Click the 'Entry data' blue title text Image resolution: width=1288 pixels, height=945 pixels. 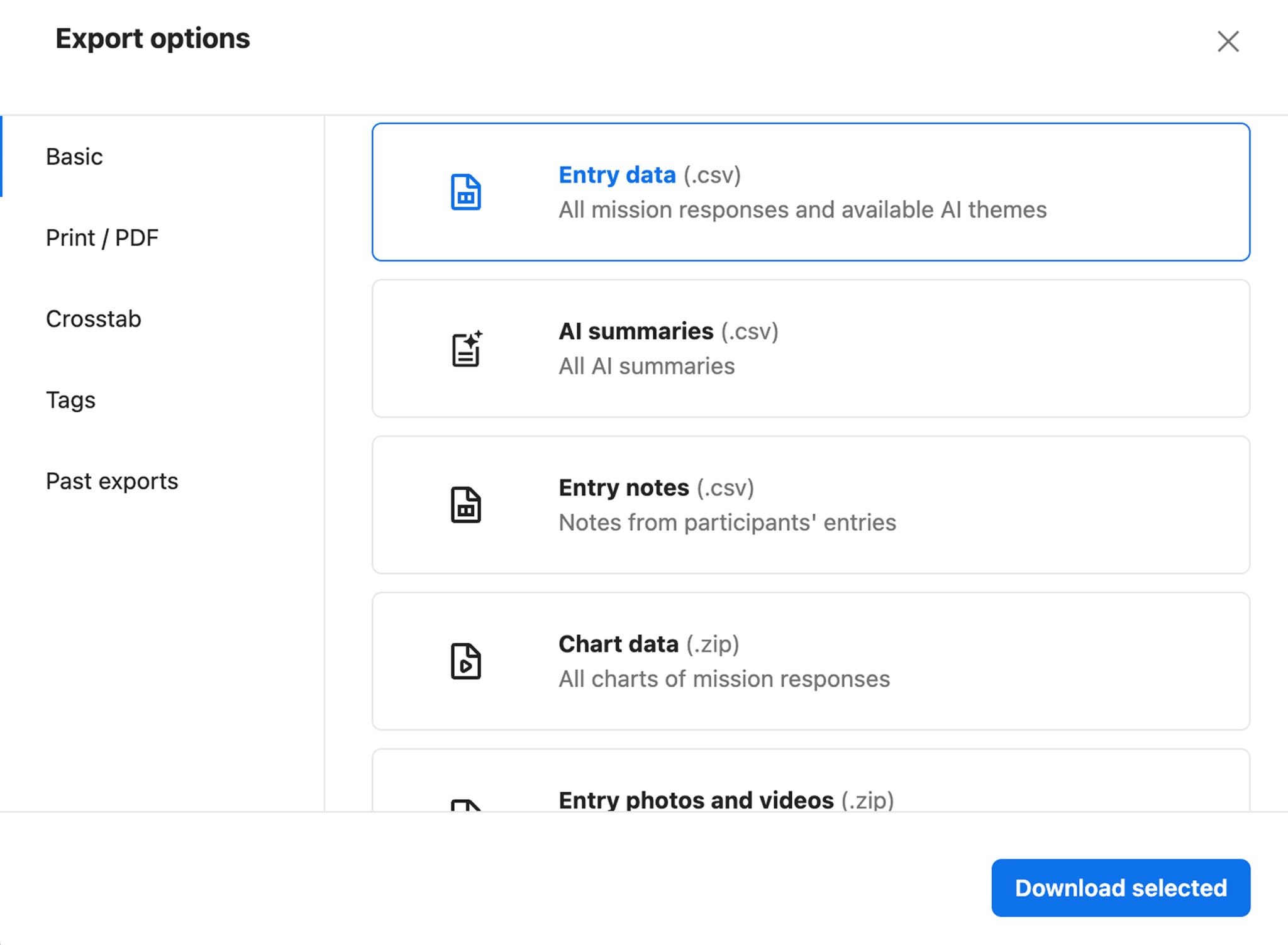point(617,175)
